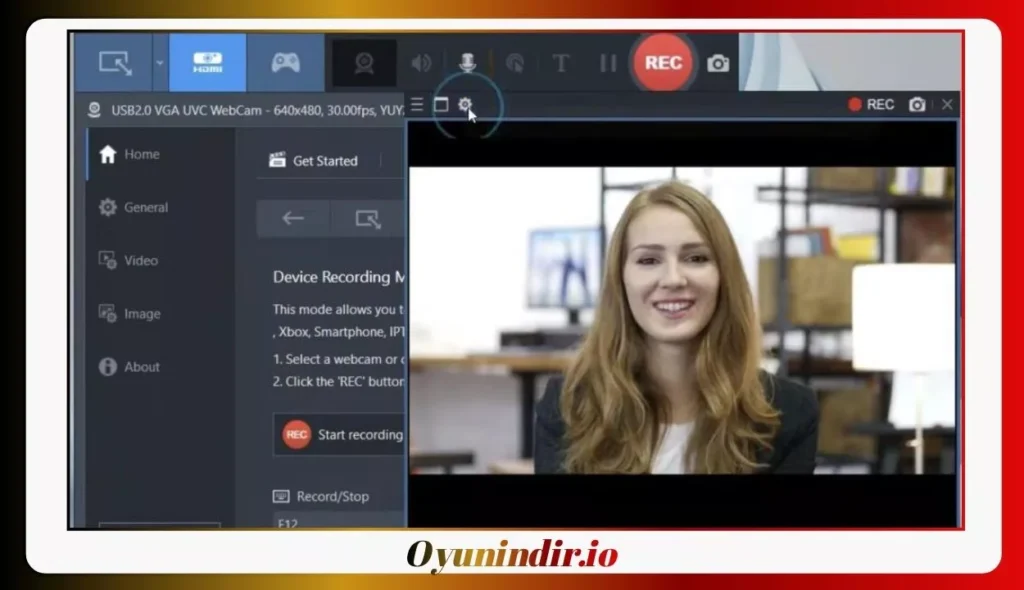Click the preview window size icon

tap(441, 105)
